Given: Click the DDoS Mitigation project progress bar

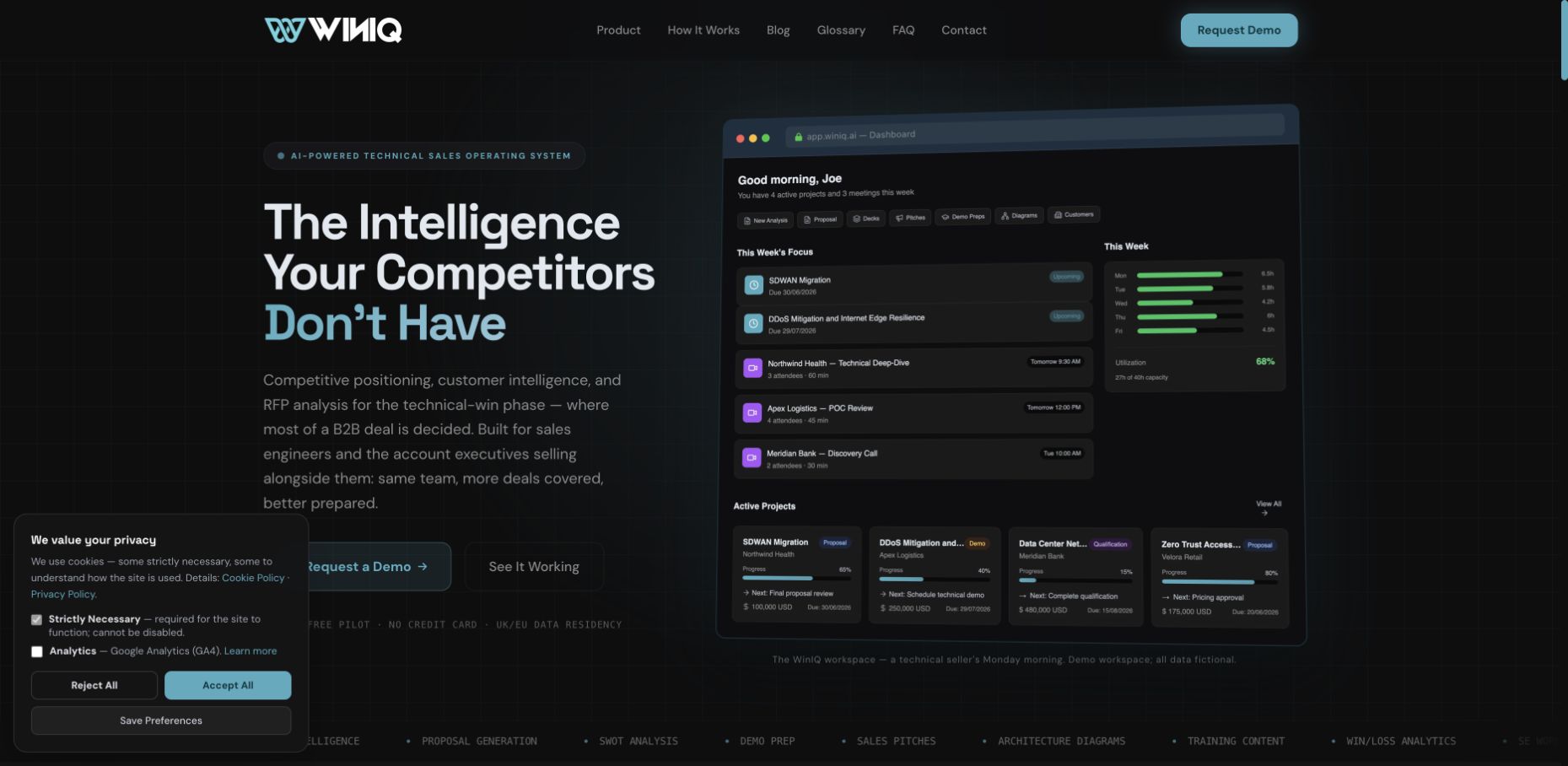Looking at the screenshot, I should 935,580.
